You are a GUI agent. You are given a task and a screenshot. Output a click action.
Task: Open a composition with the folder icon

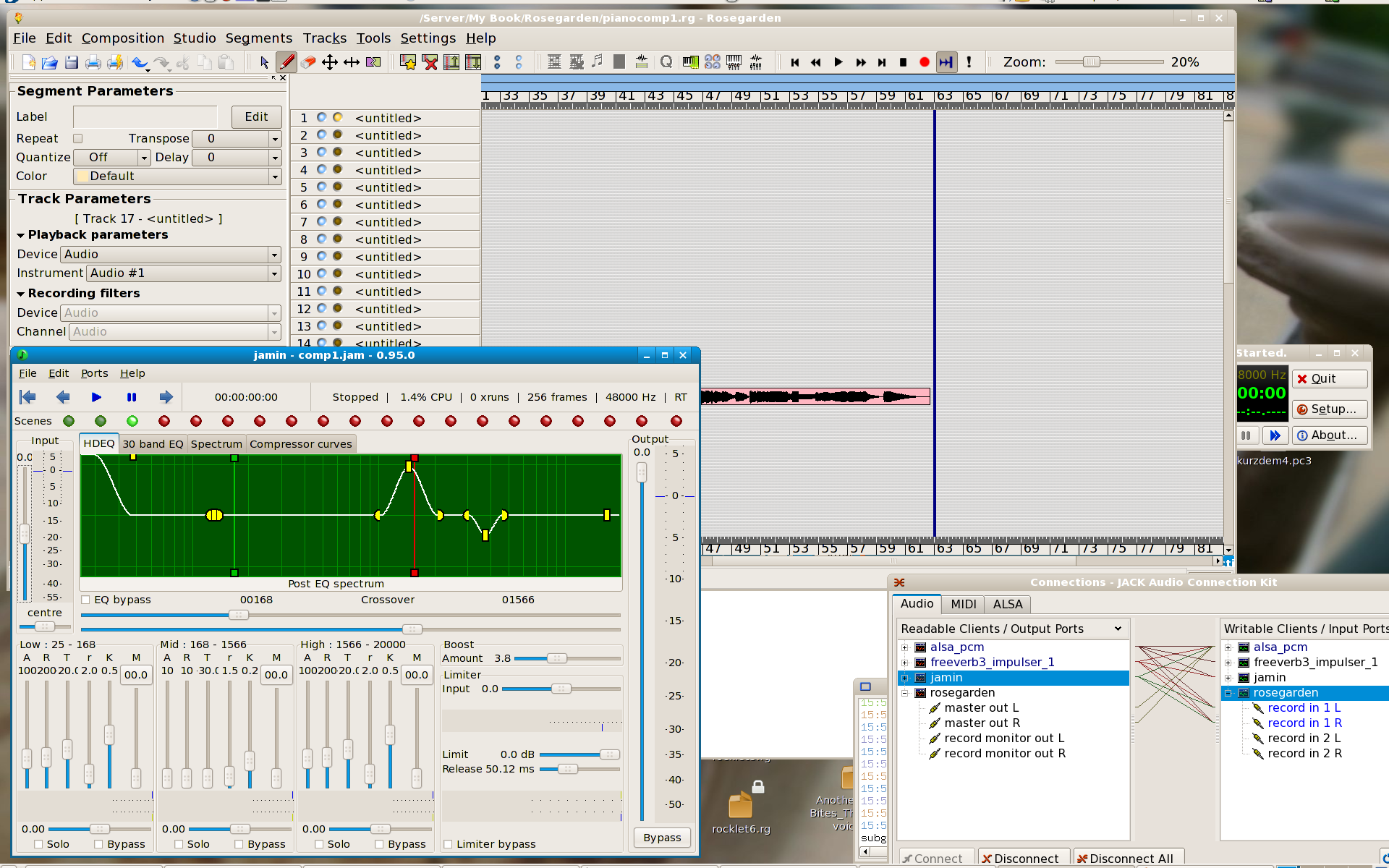click(x=49, y=63)
